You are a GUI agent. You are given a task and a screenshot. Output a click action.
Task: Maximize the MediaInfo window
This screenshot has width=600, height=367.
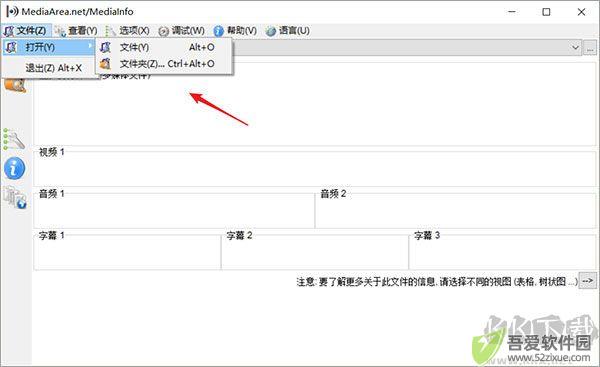coord(546,12)
